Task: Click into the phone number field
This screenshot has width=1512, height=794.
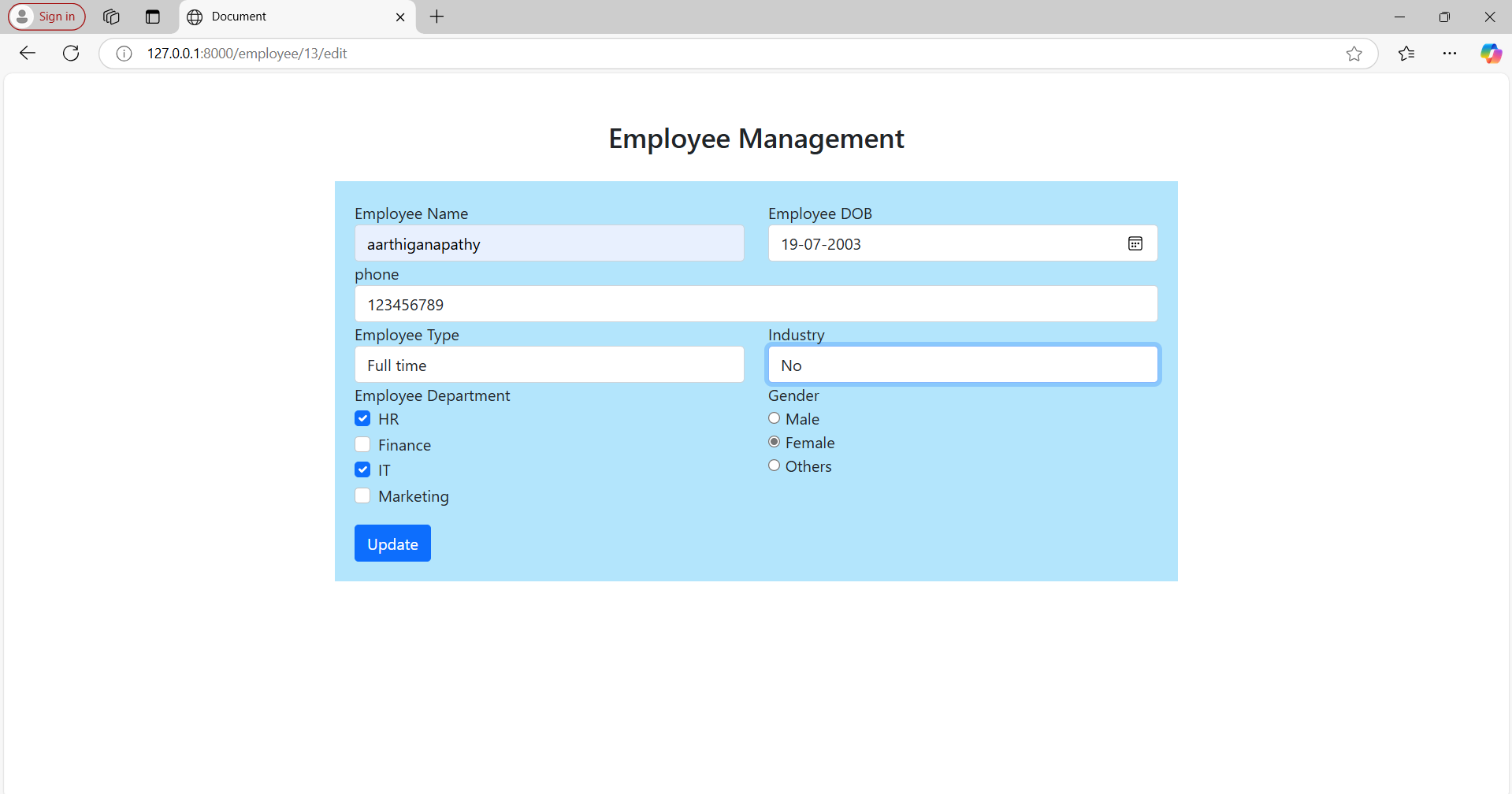Action: 756,304
